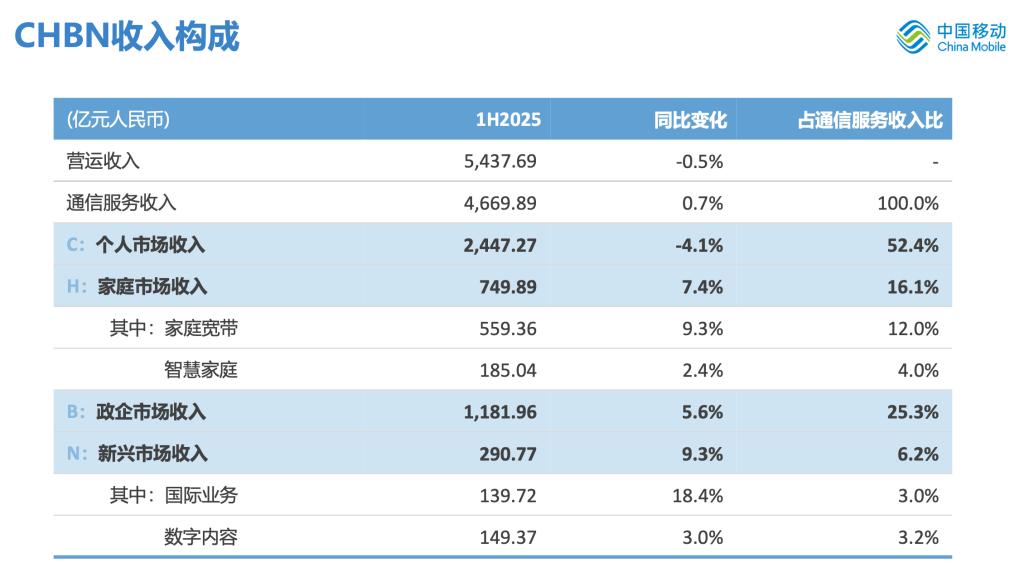
Task: Click the CHBN收入构成 slide title
Action: click(x=127, y=37)
